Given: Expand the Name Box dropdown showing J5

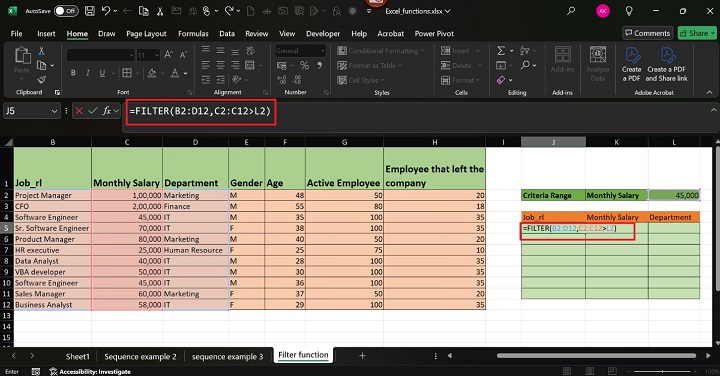Looking at the screenshot, I should [55, 111].
